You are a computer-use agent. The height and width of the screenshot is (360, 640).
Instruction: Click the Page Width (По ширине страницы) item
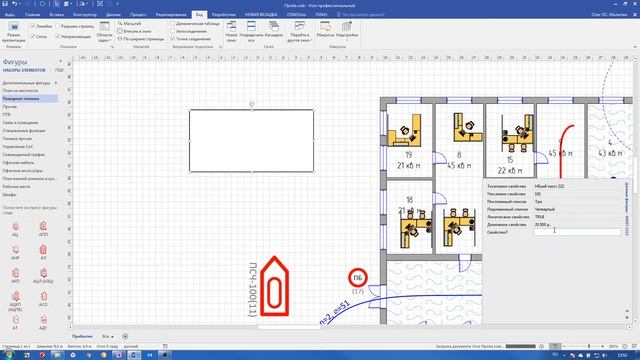tap(141, 39)
